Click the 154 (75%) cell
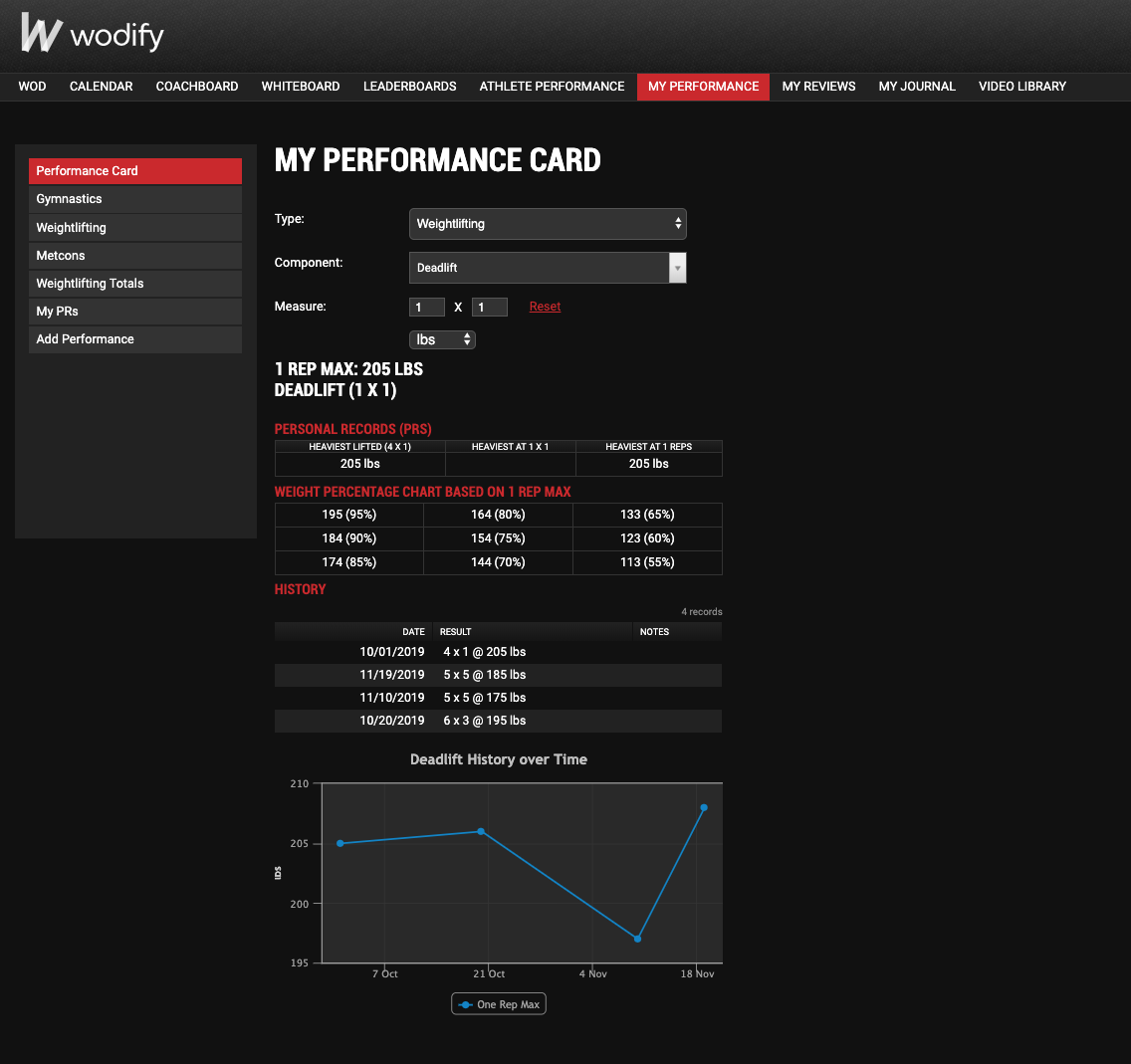Viewport: 1131px width, 1064px height. 498,538
